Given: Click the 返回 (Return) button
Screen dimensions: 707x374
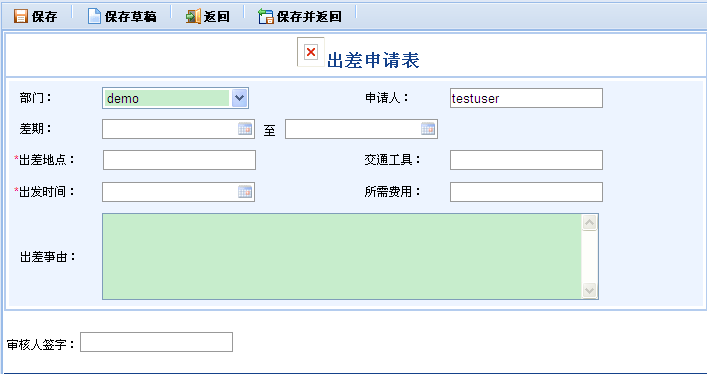Looking at the screenshot, I should tap(208, 17).
